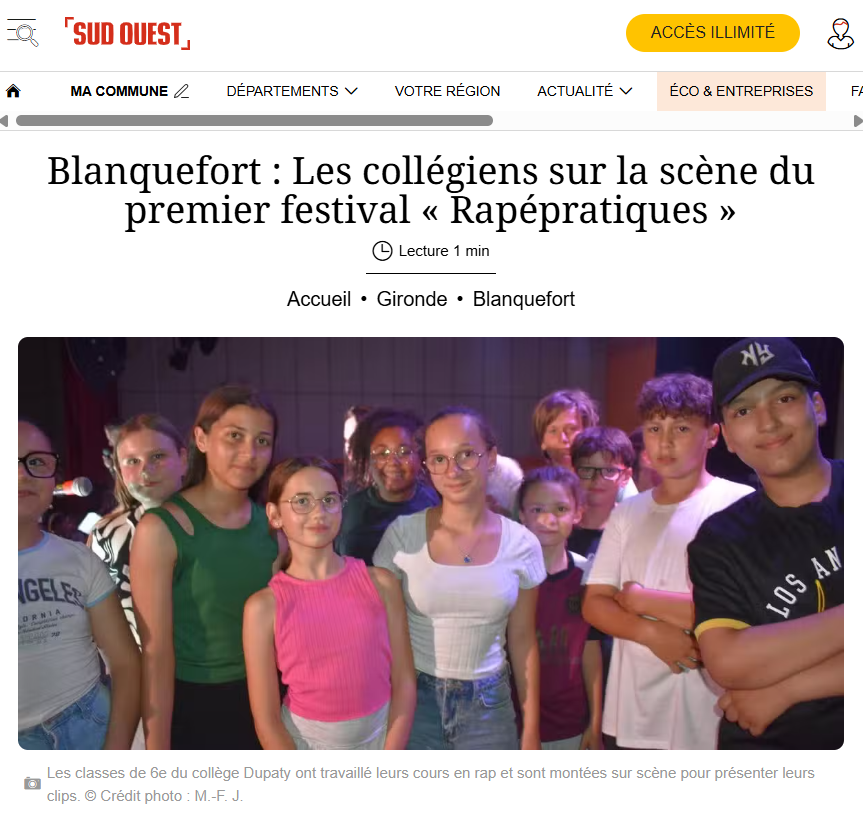Screen dimensions: 863x822
Task: Edit commune with the pencil icon
Action: [x=182, y=91]
